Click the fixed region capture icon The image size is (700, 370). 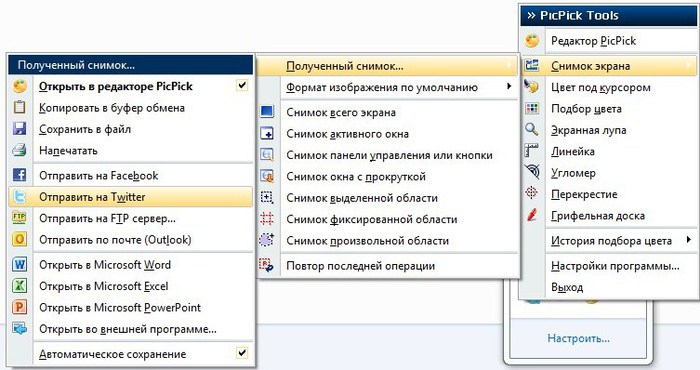click(x=267, y=219)
